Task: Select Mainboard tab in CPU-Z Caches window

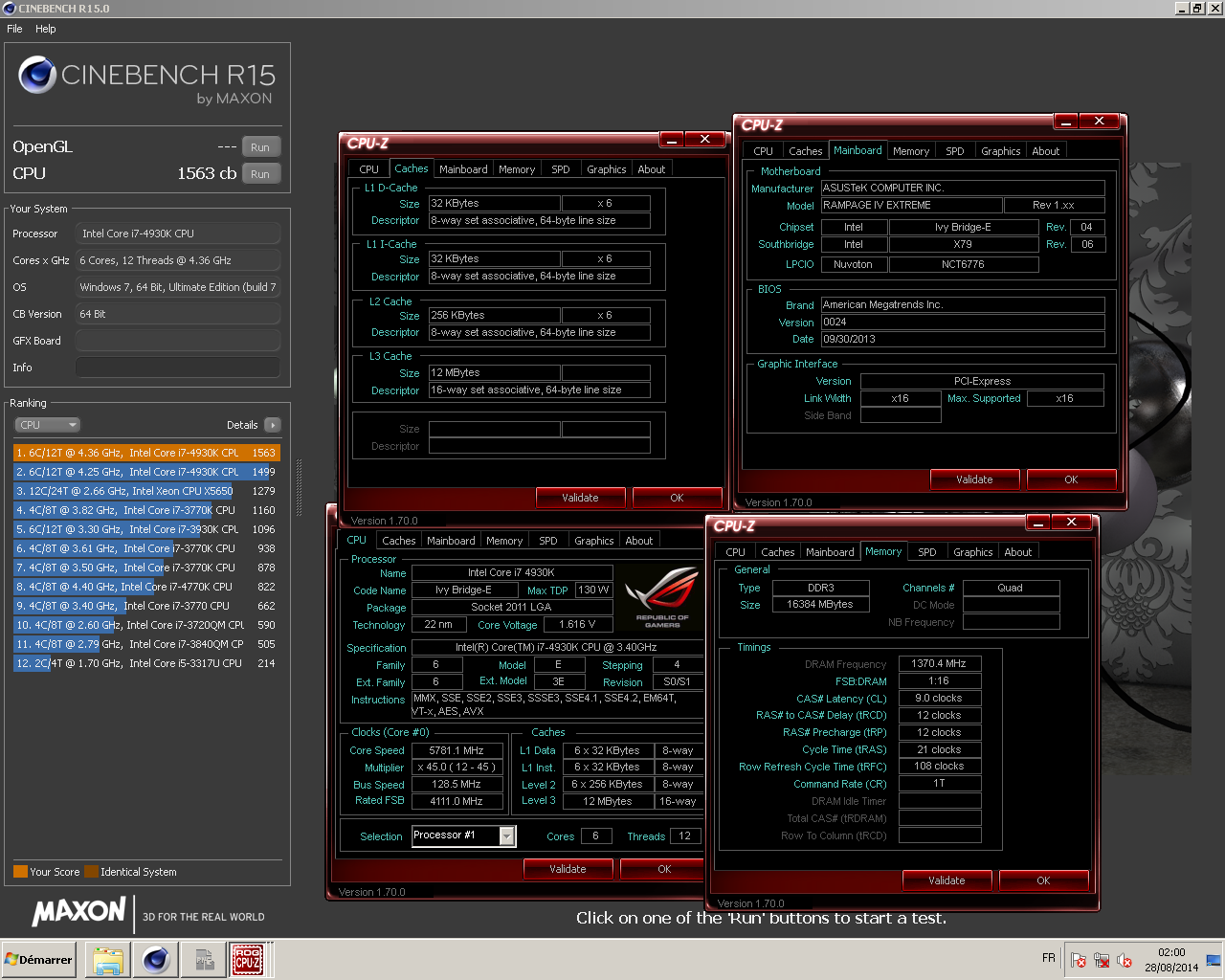Action: pos(463,169)
